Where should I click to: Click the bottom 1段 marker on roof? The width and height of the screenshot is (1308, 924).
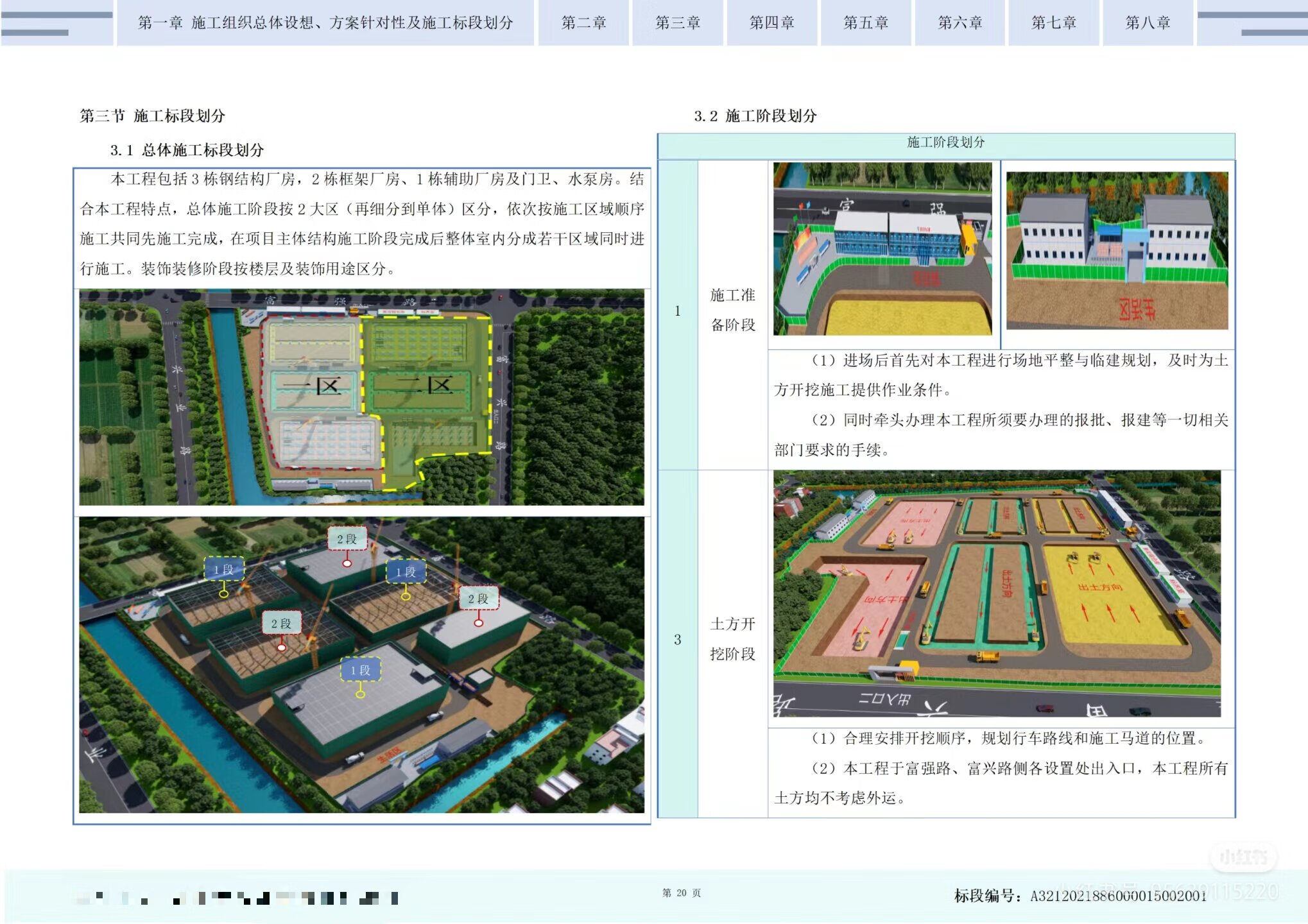pyautogui.click(x=360, y=670)
